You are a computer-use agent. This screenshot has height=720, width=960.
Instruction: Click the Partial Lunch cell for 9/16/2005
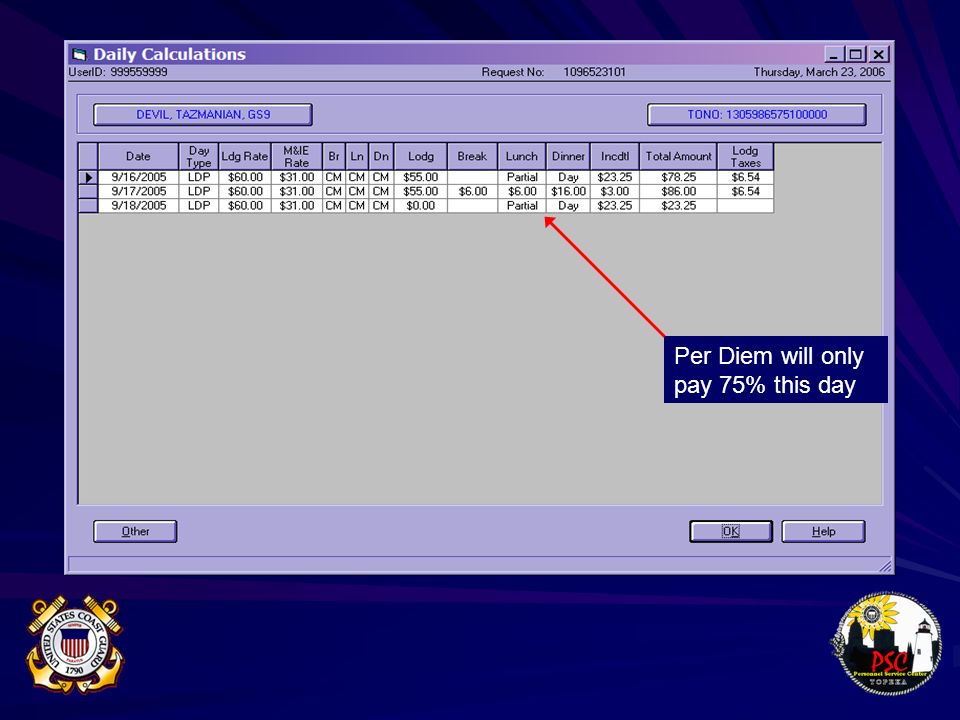(522, 178)
